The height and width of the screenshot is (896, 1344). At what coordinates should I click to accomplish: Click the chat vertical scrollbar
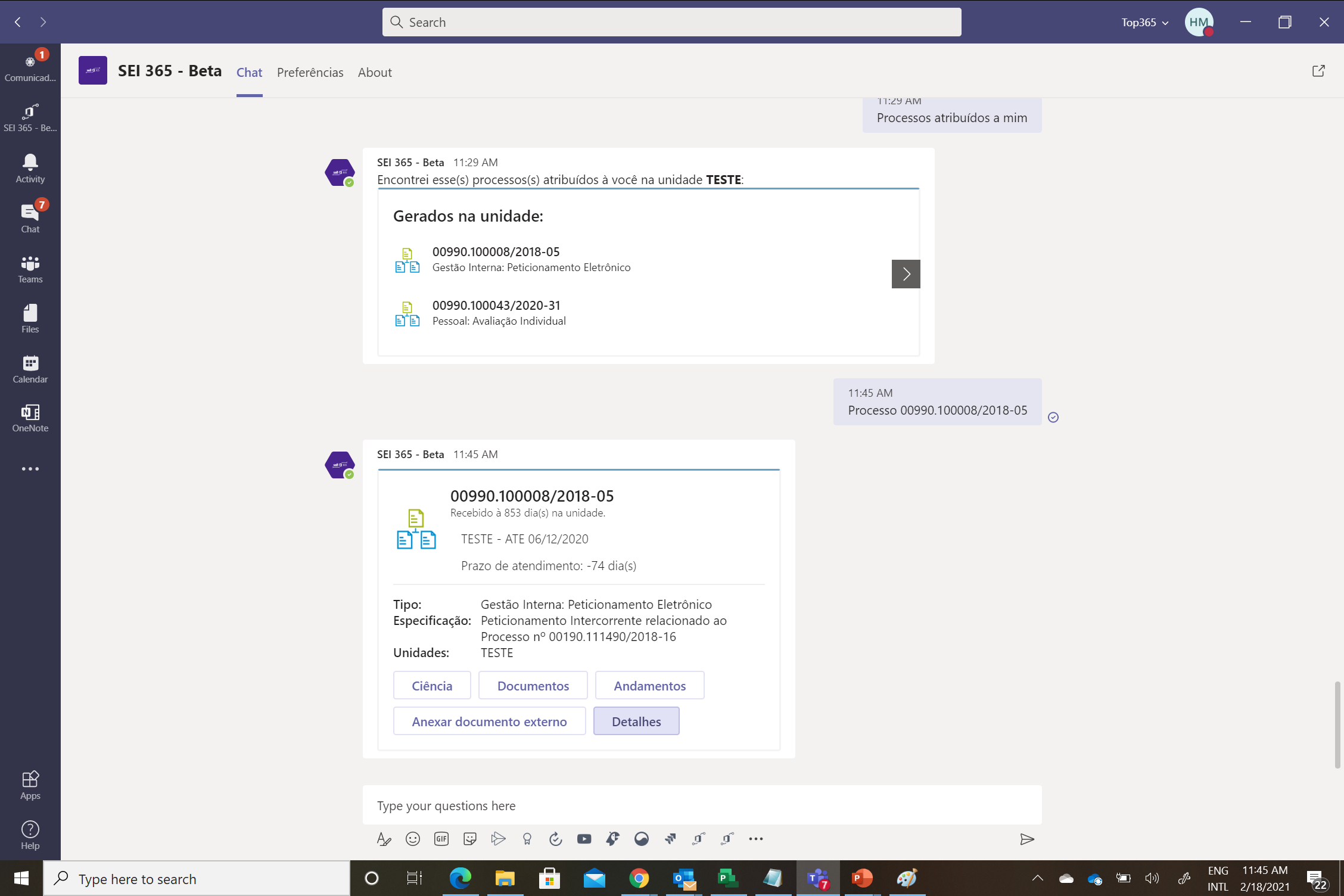click(x=1337, y=724)
